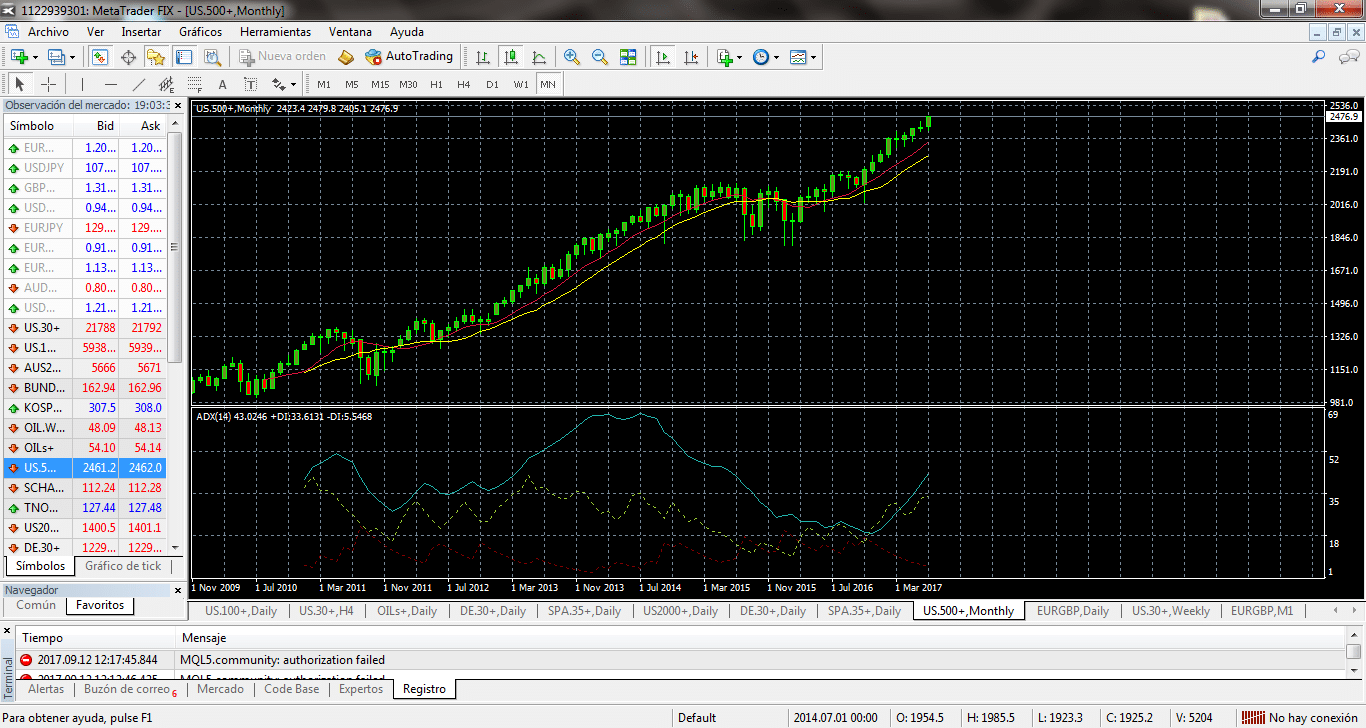Select the H4 timeframe button
Screen dimensions: 1366x728
point(464,84)
